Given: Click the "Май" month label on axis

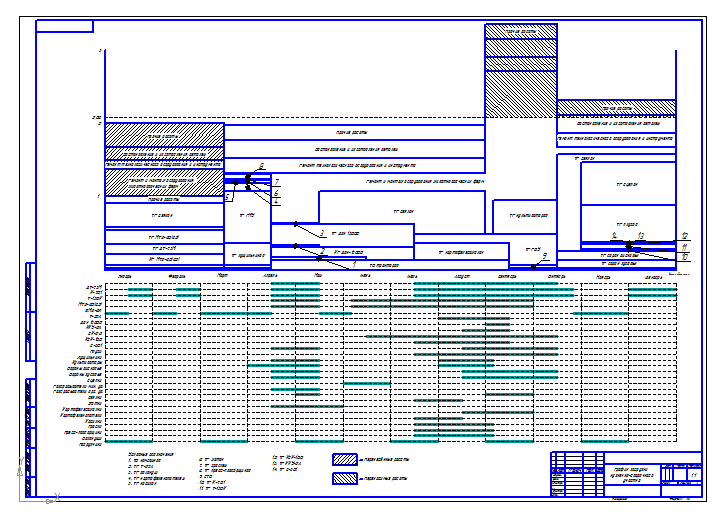Looking at the screenshot, I should (x=318, y=276).
